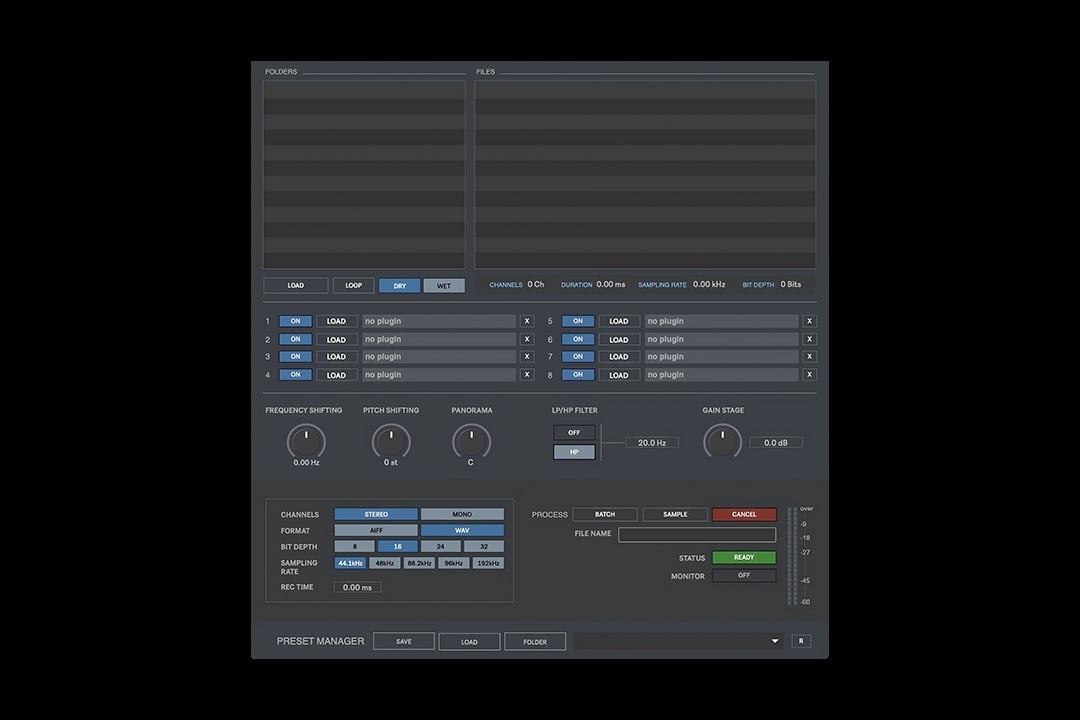Toggle plugin slot 2 ON switch
The image size is (1080, 720).
point(295,339)
